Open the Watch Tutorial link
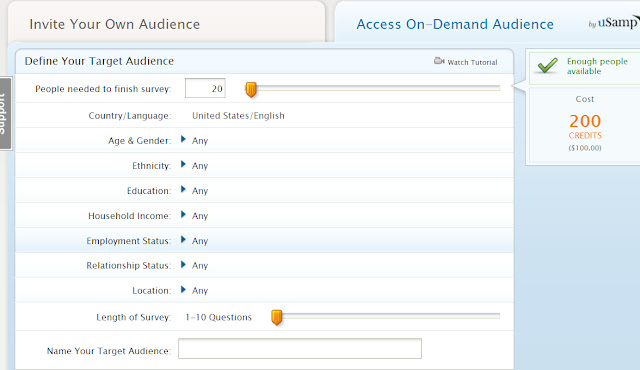Screen dimensions: 640x370 (472, 62)
